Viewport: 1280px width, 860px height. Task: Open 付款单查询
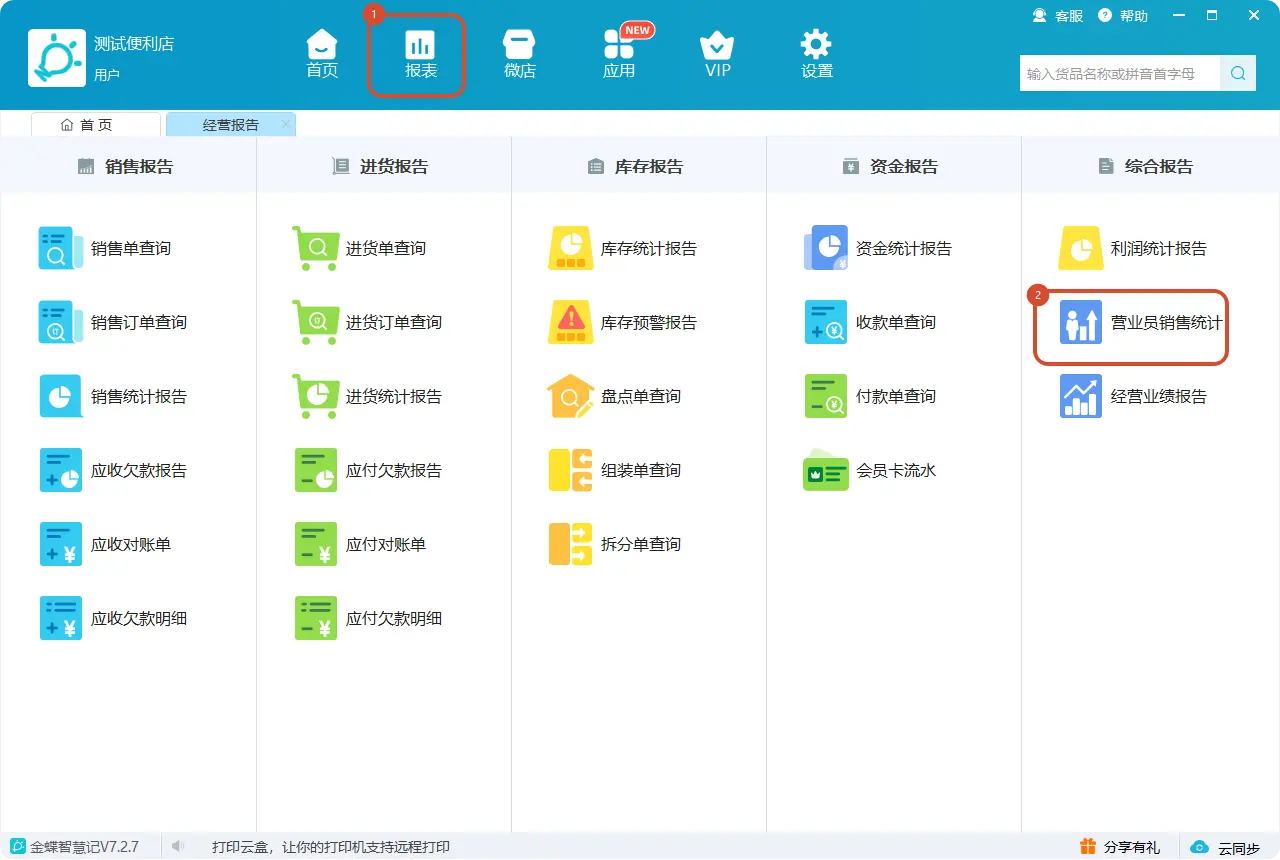pyautogui.click(x=869, y=396)
